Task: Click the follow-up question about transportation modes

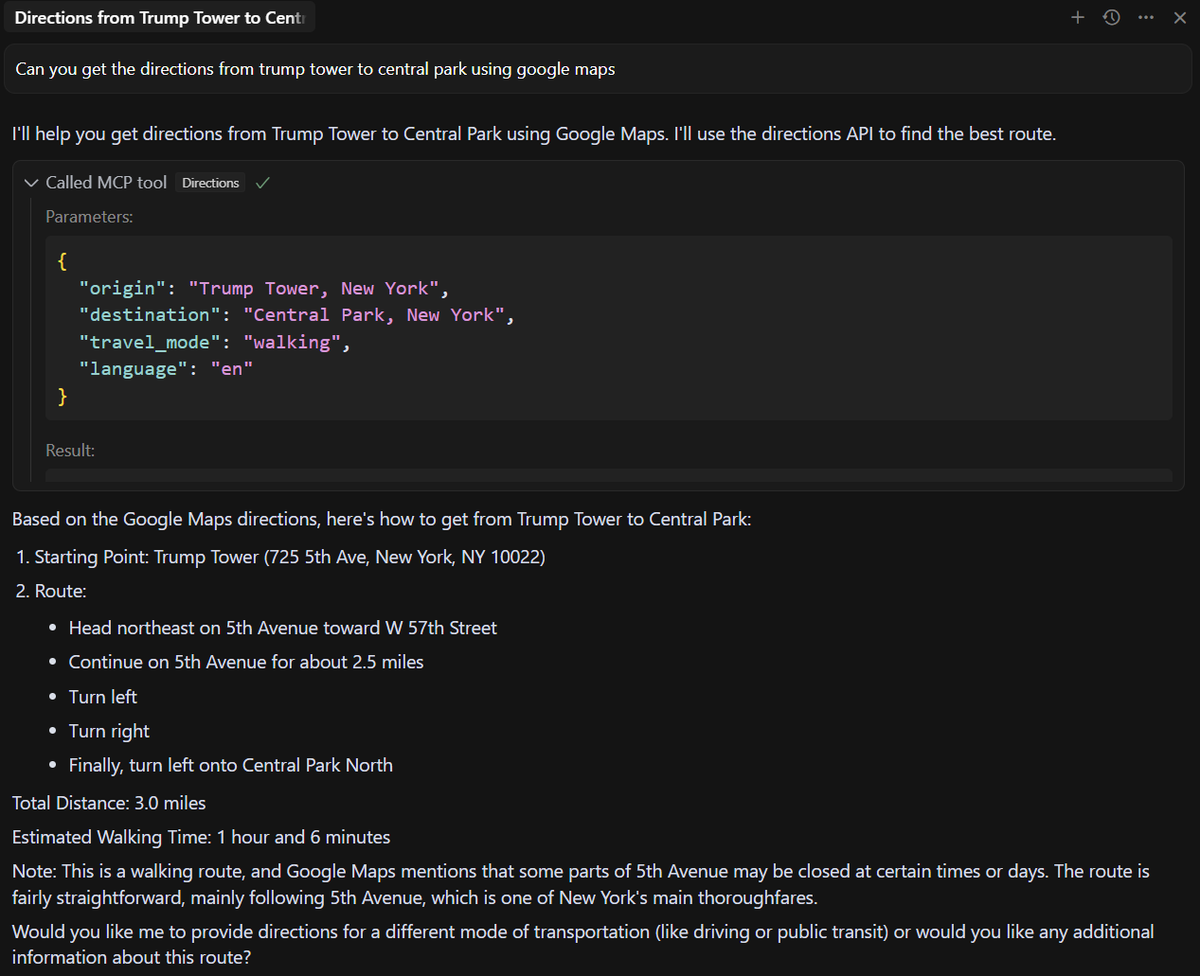Action: pyautogui.click(x=583, y=944)
